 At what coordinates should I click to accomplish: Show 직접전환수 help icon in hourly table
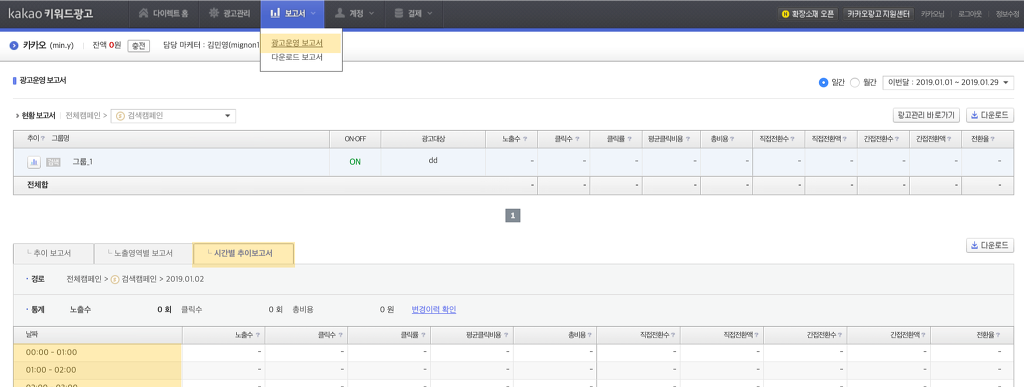pos(673,335)
